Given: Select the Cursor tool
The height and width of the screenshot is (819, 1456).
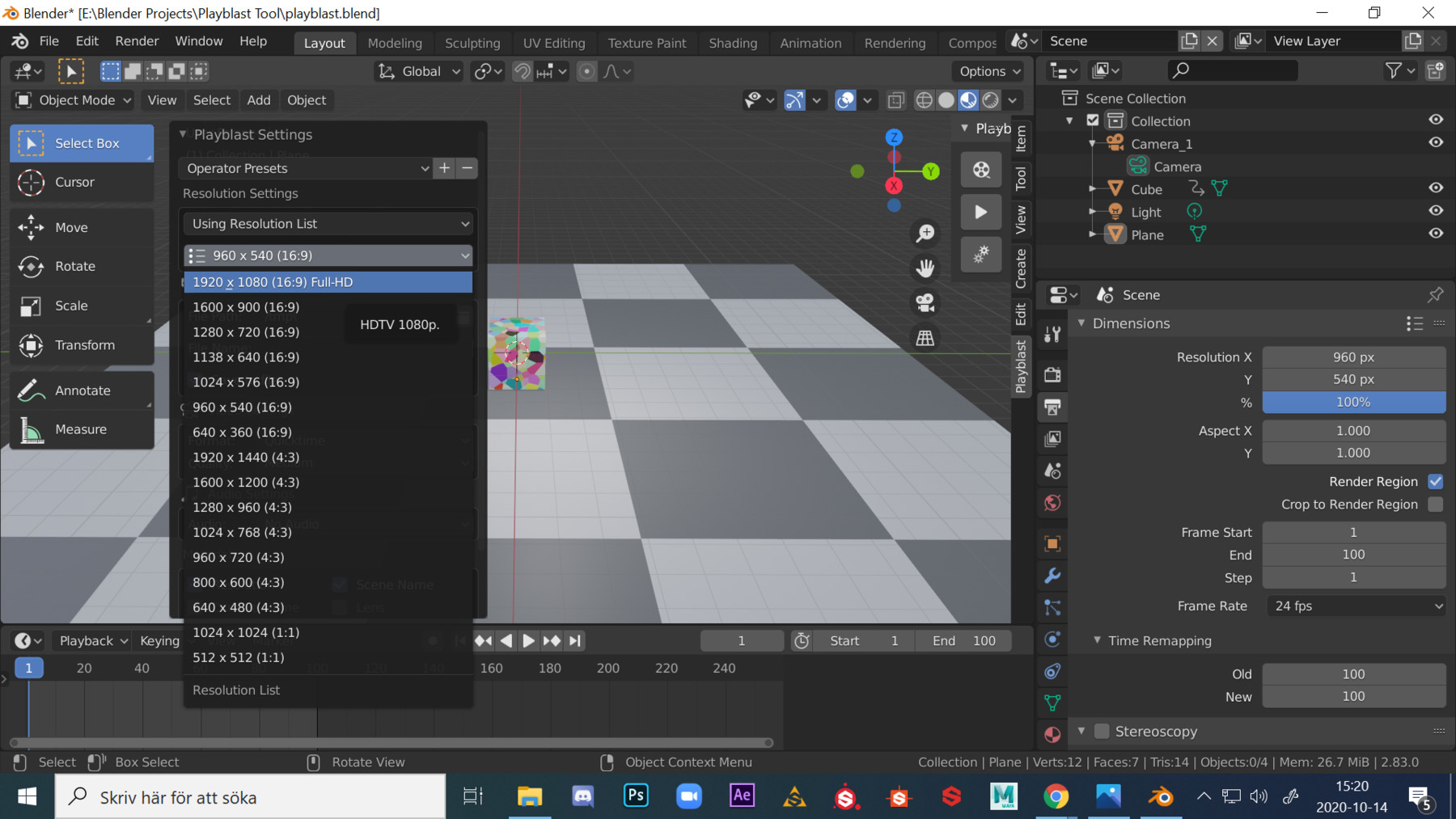Looking at the screenshot, I should click(x=82, y=183).
